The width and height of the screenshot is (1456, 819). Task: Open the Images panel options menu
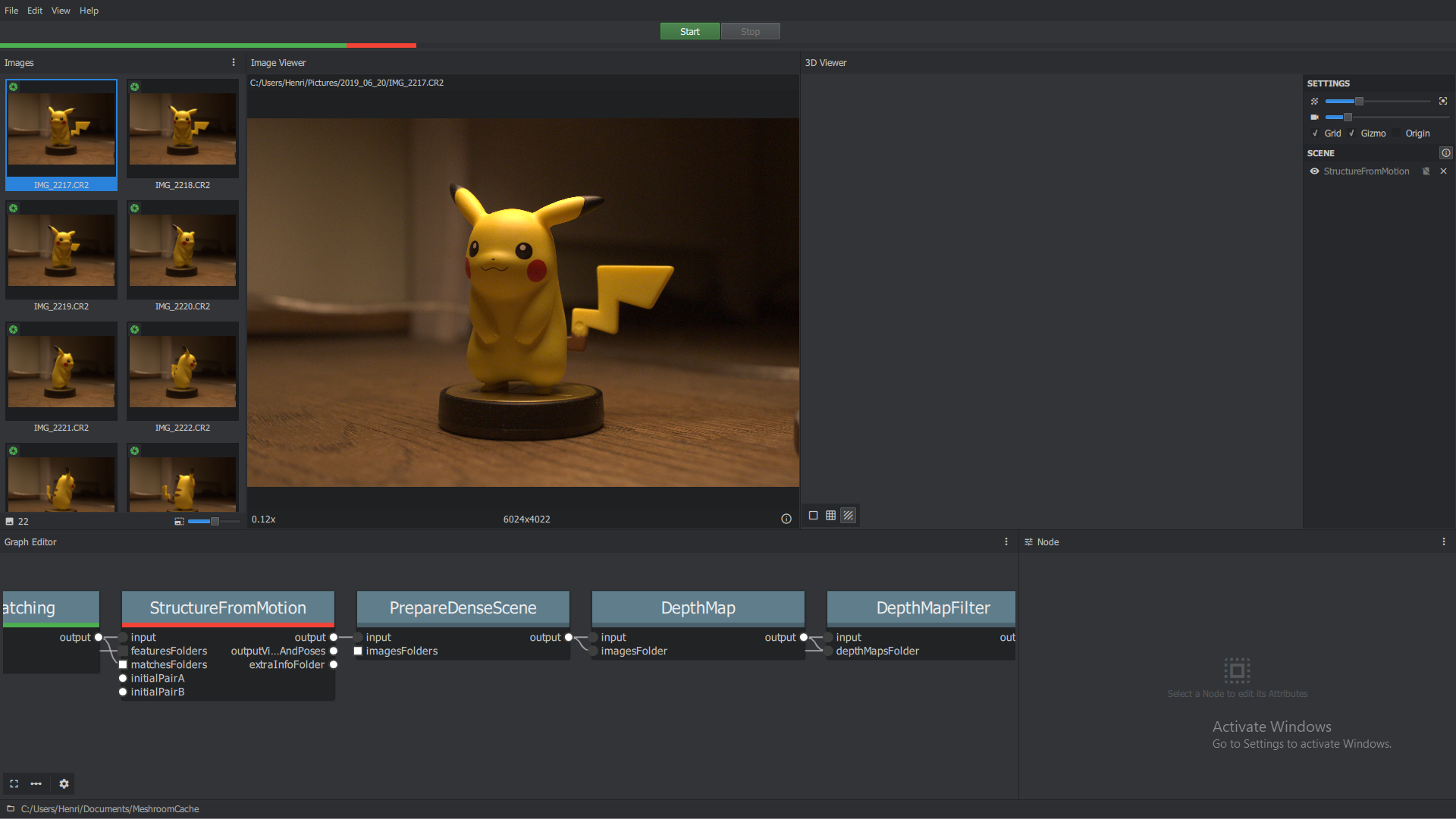[x=233, y=63]
